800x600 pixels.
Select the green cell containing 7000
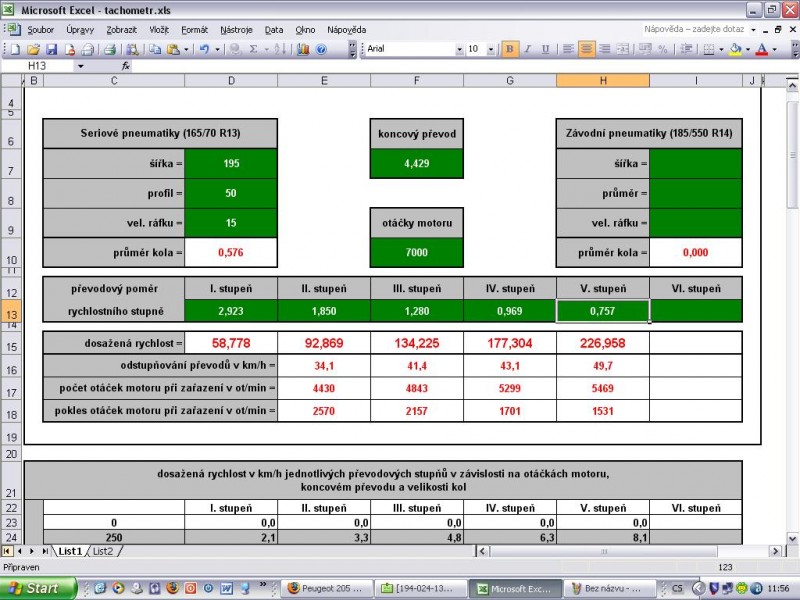416,253
